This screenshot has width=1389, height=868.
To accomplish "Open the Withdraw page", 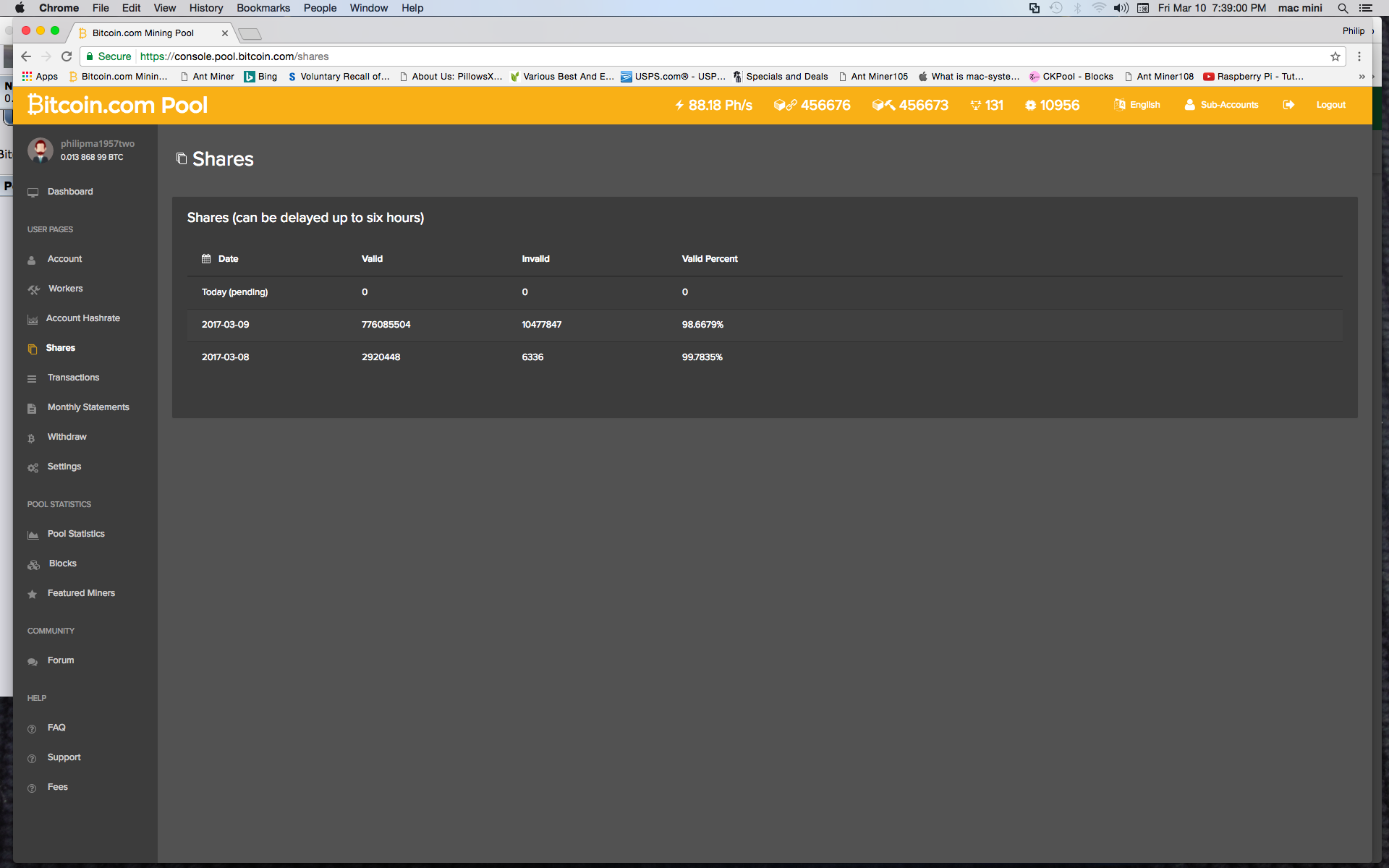I will pyautogui.click(x=67, y=437).
